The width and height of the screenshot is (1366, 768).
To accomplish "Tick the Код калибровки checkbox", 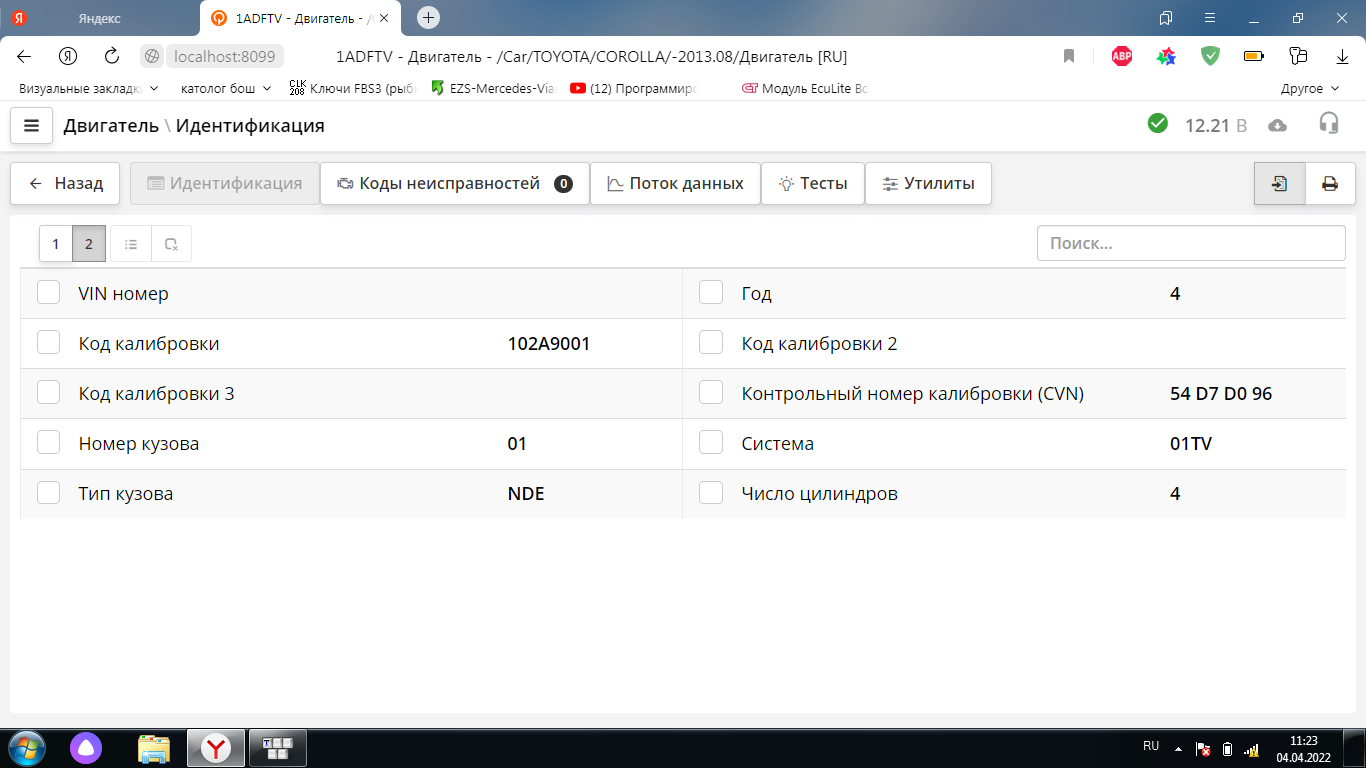I will click(49, 342).
